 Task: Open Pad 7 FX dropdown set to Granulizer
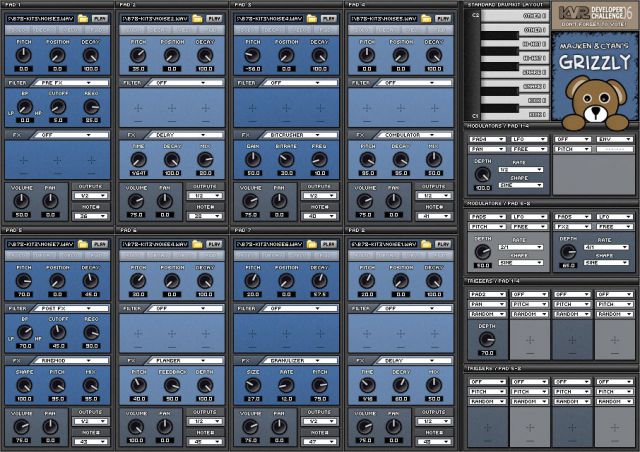tap(298, 361)
